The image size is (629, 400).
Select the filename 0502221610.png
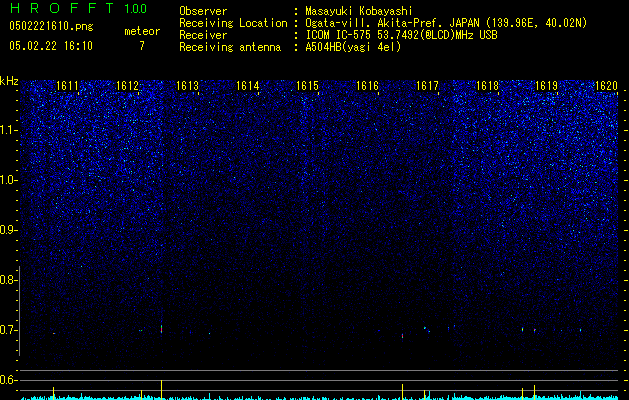[x=51, y=26]
